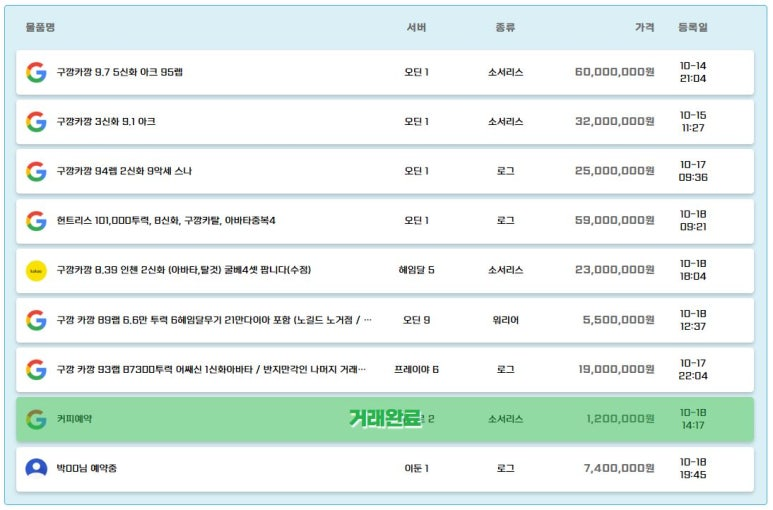Click 물품명 column header
This screenshot has width=773, height=510.
[x=40, y=27]
